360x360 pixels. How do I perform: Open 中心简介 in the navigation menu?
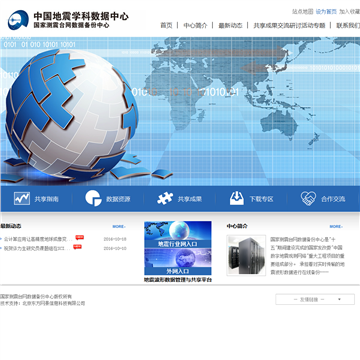195,25
